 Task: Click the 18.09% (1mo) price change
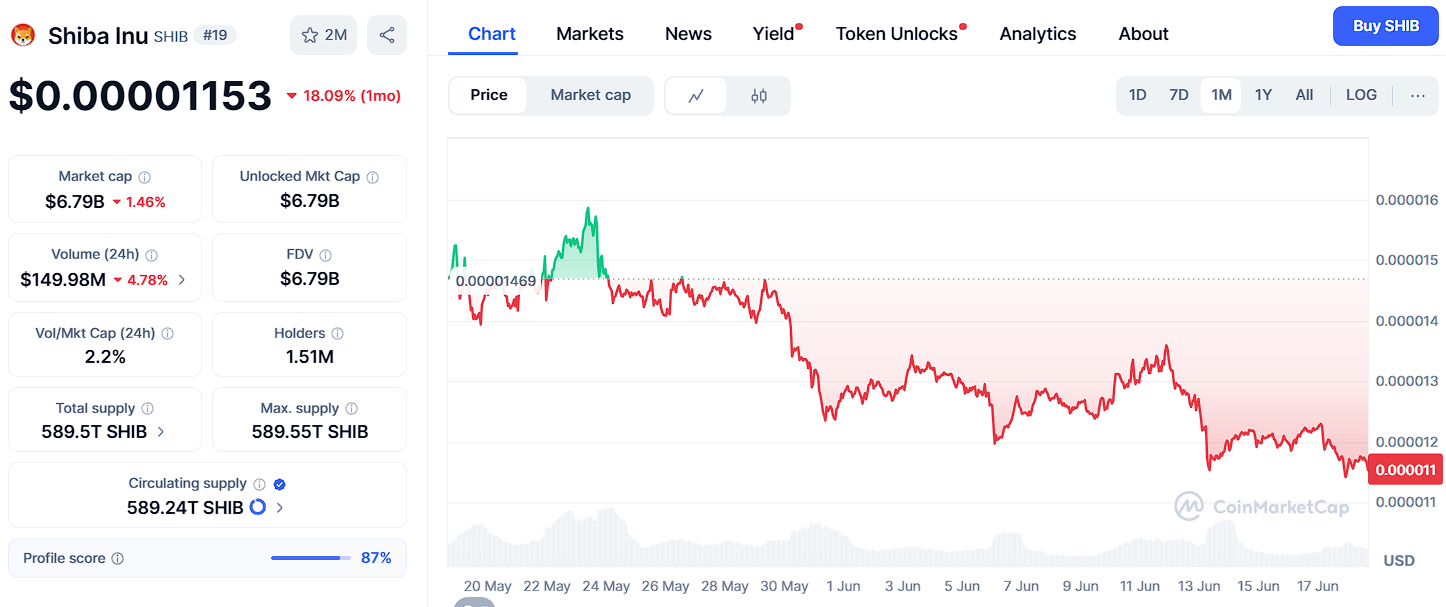343,96
